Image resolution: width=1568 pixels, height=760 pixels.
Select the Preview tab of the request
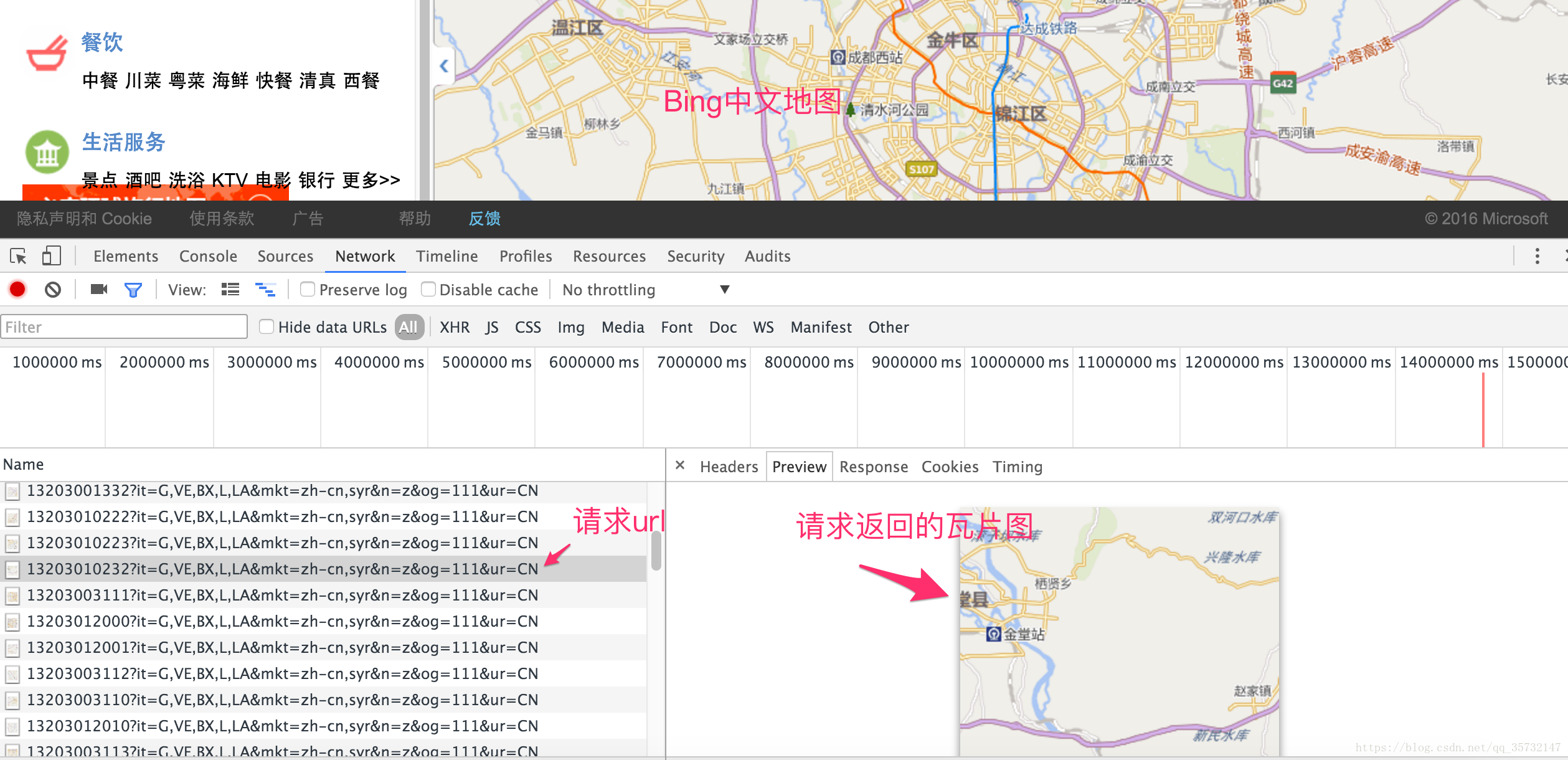(799, 467)
